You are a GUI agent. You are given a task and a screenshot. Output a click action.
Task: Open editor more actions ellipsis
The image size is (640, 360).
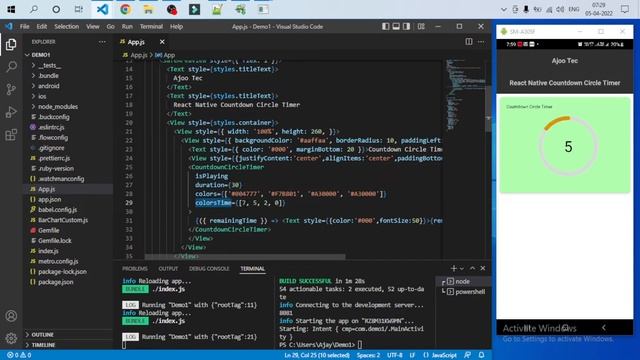pos(481,42)
